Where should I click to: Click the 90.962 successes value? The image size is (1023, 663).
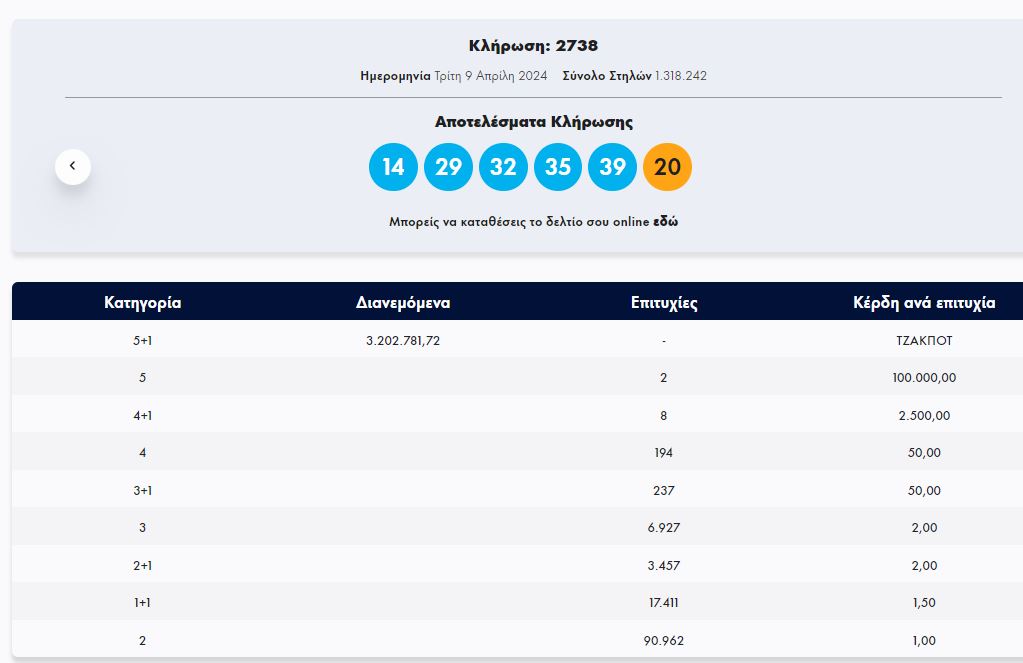664,640
